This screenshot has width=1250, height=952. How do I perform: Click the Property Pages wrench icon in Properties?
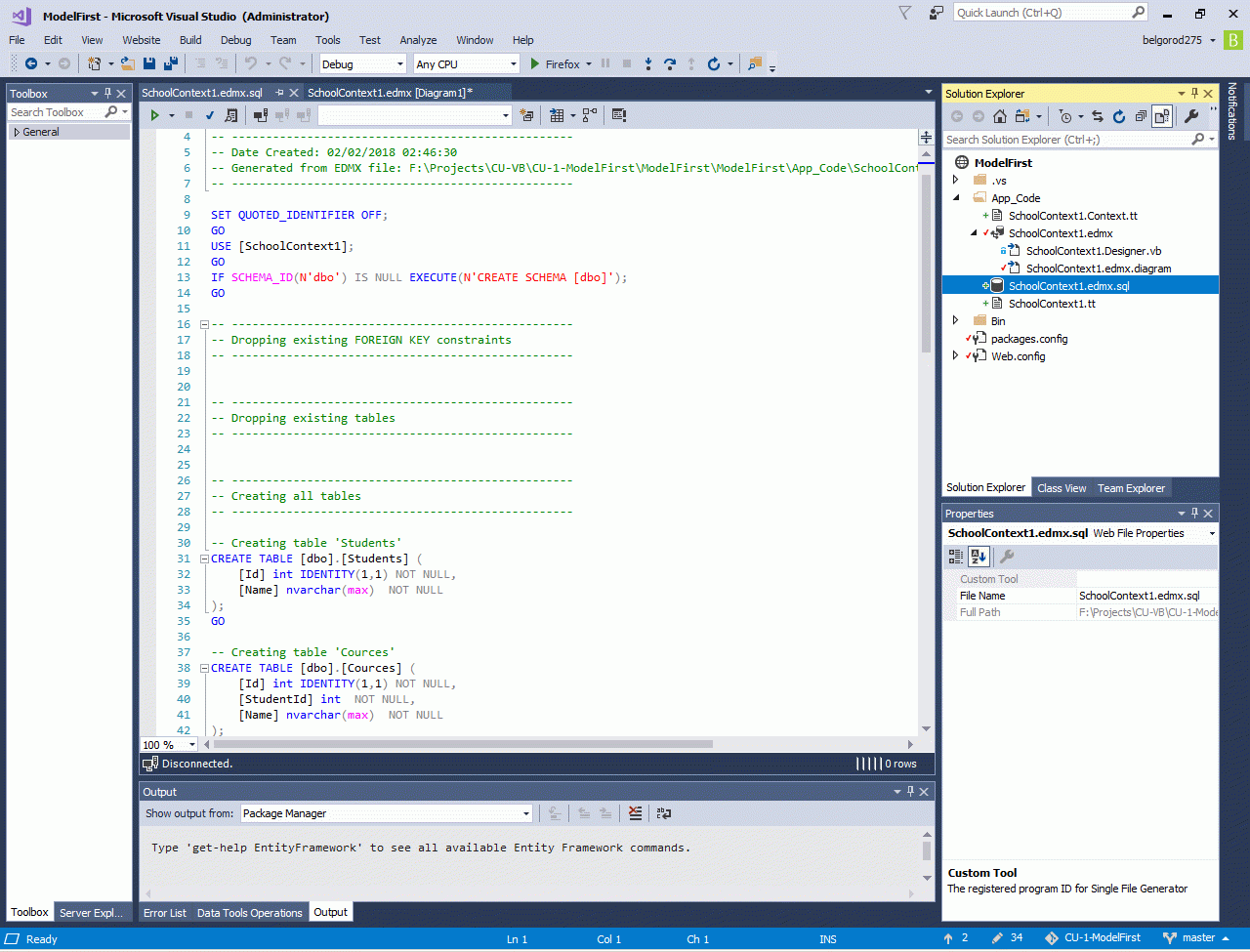pos(1007,557)
